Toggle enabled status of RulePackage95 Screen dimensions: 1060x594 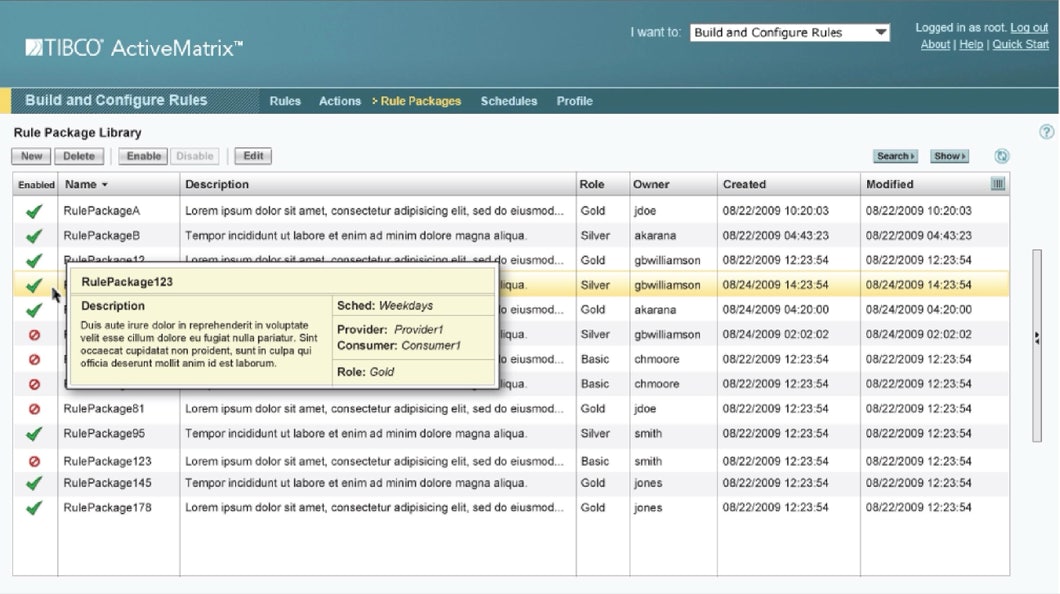(x=34, y=434)
